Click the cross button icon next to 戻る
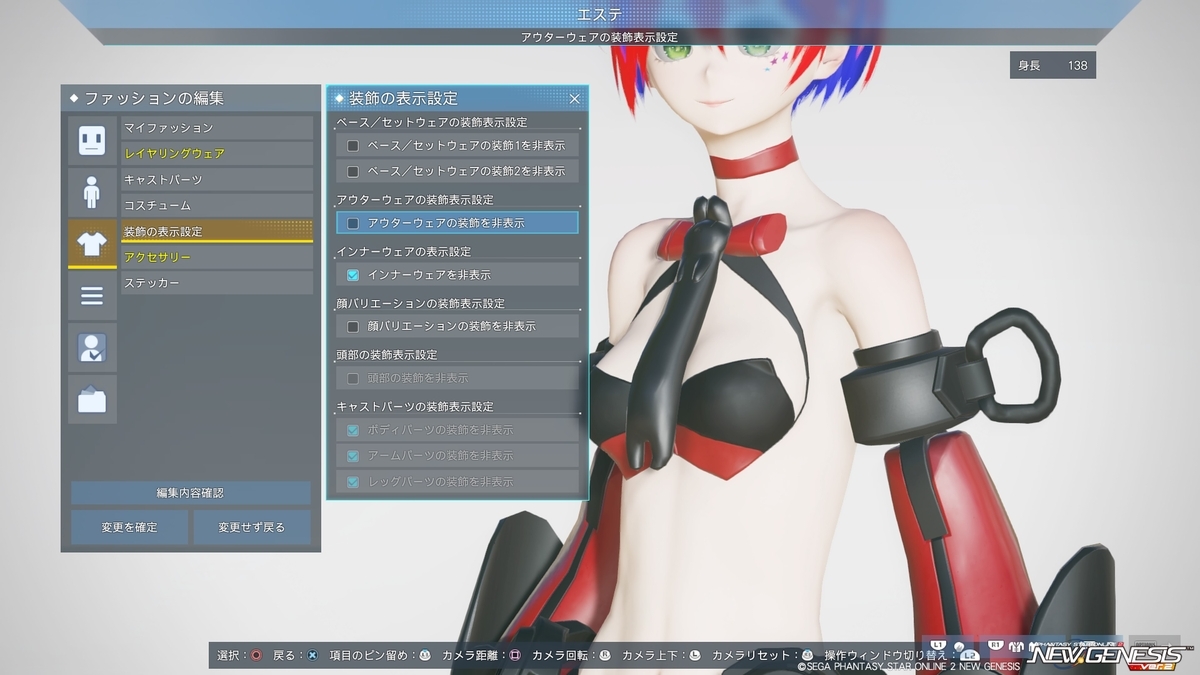The height and width of the screenshot is (675, 1200). pyautogui.click(x=313, y=655)
